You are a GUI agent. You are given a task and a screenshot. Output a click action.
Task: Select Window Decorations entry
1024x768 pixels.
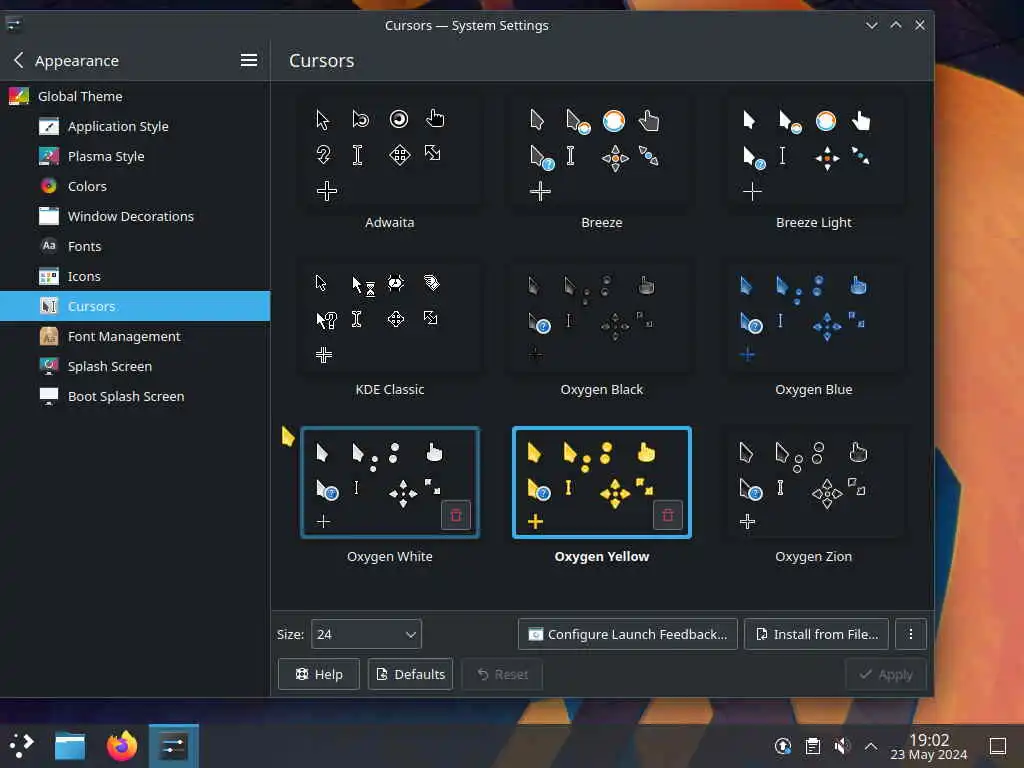tap(135, 216)
